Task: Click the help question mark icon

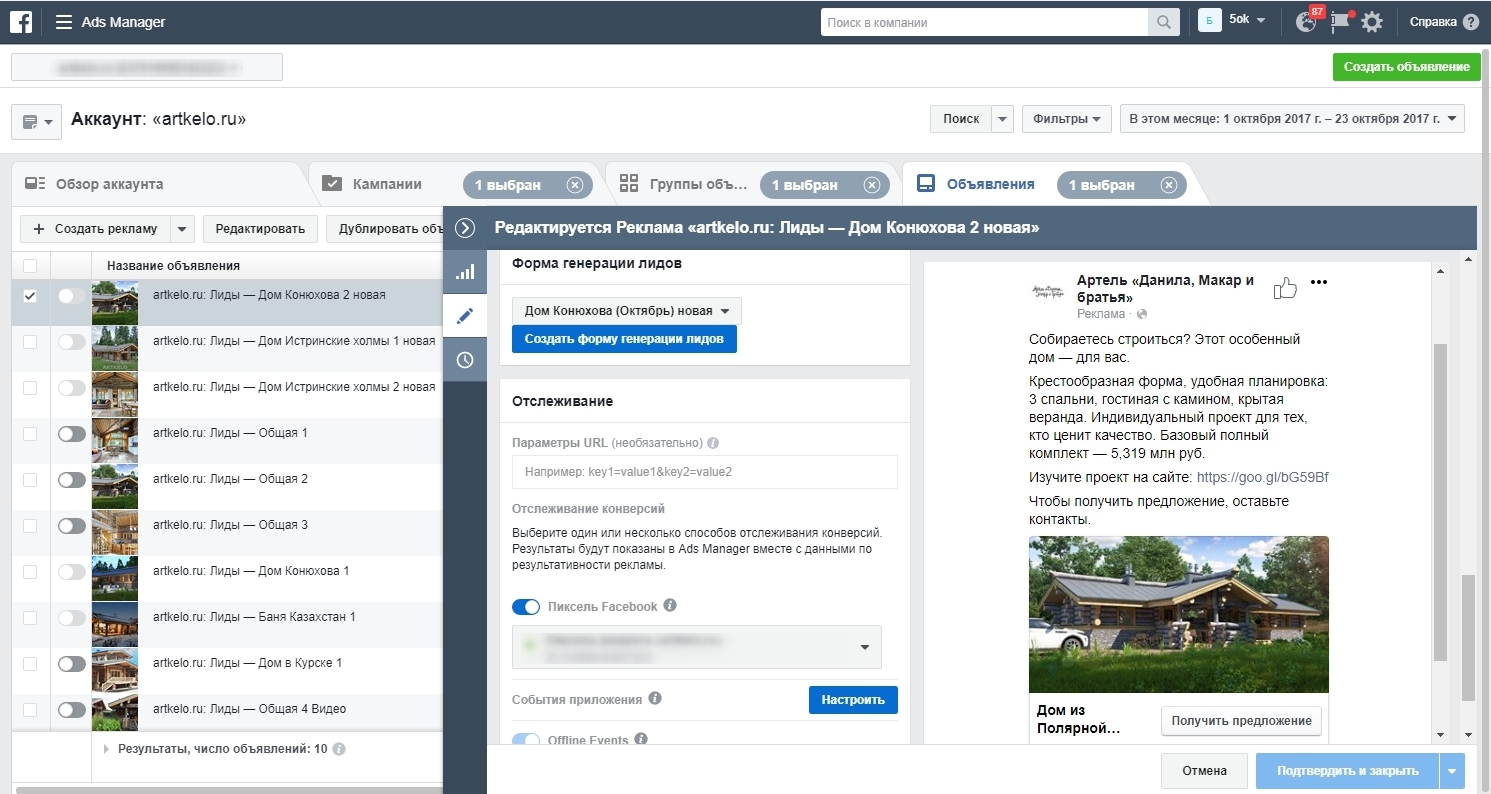Action: coord(1470,22)
